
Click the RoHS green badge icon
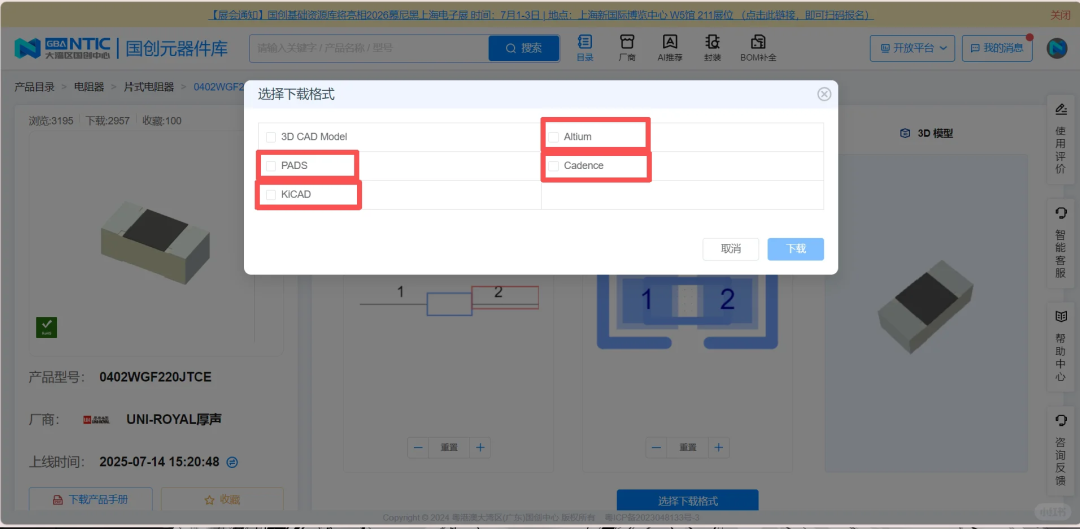point(46,327)
